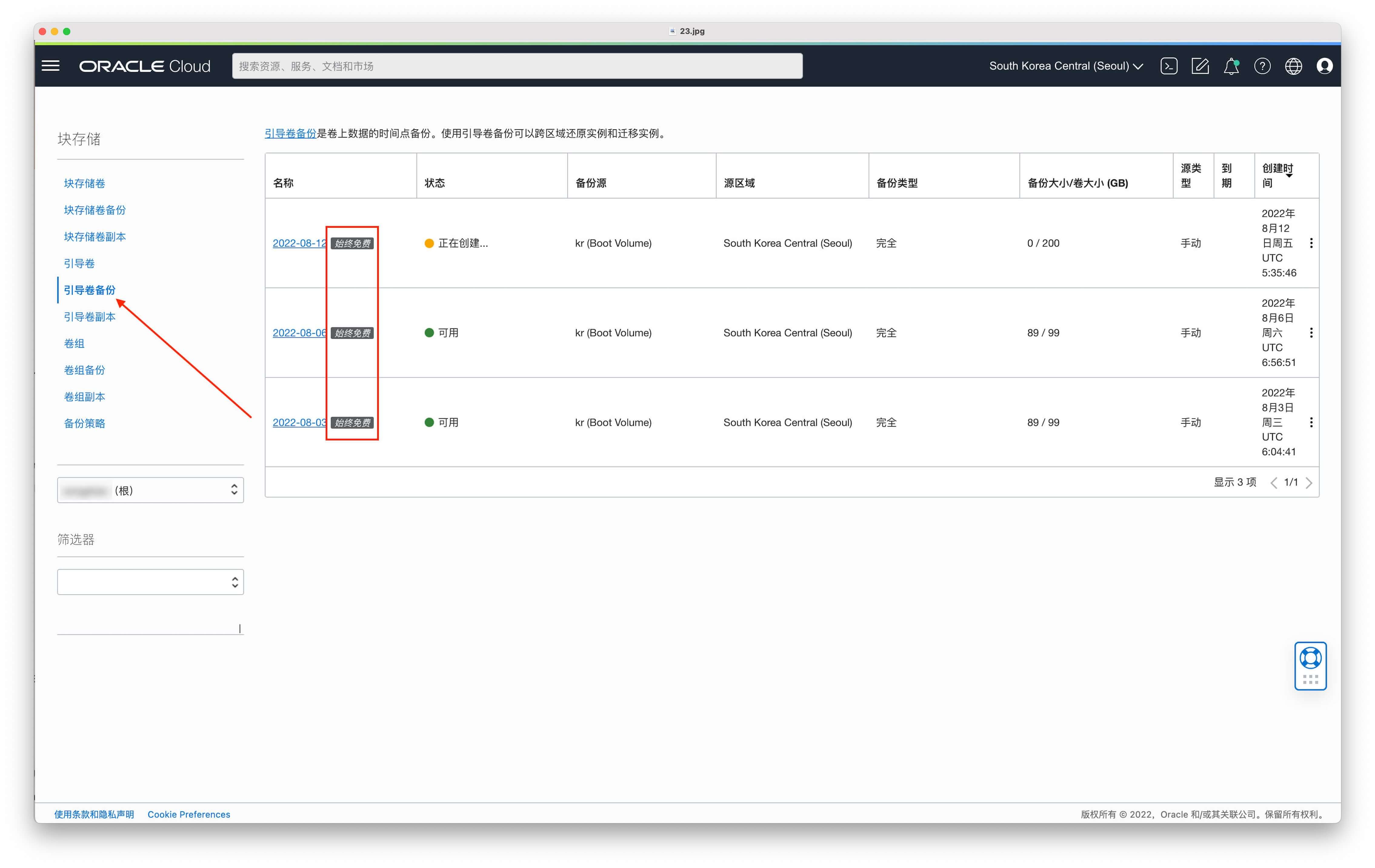Open the 2022-08-03 backup link
1375x868 pixels.
299,422
